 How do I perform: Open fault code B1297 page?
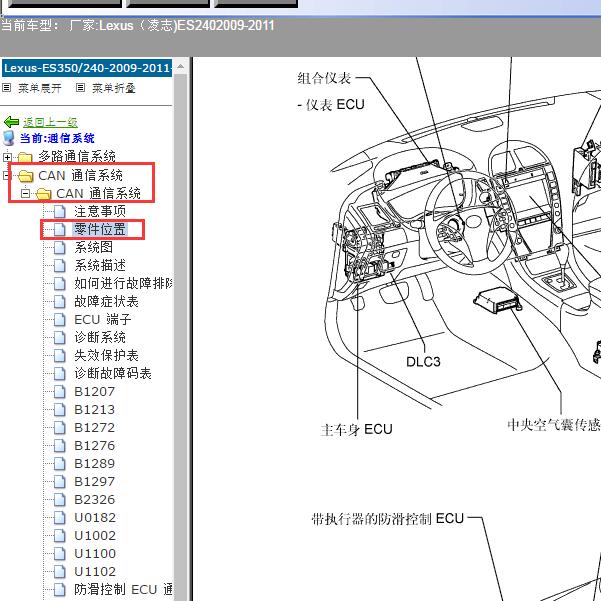coord(94,481)
